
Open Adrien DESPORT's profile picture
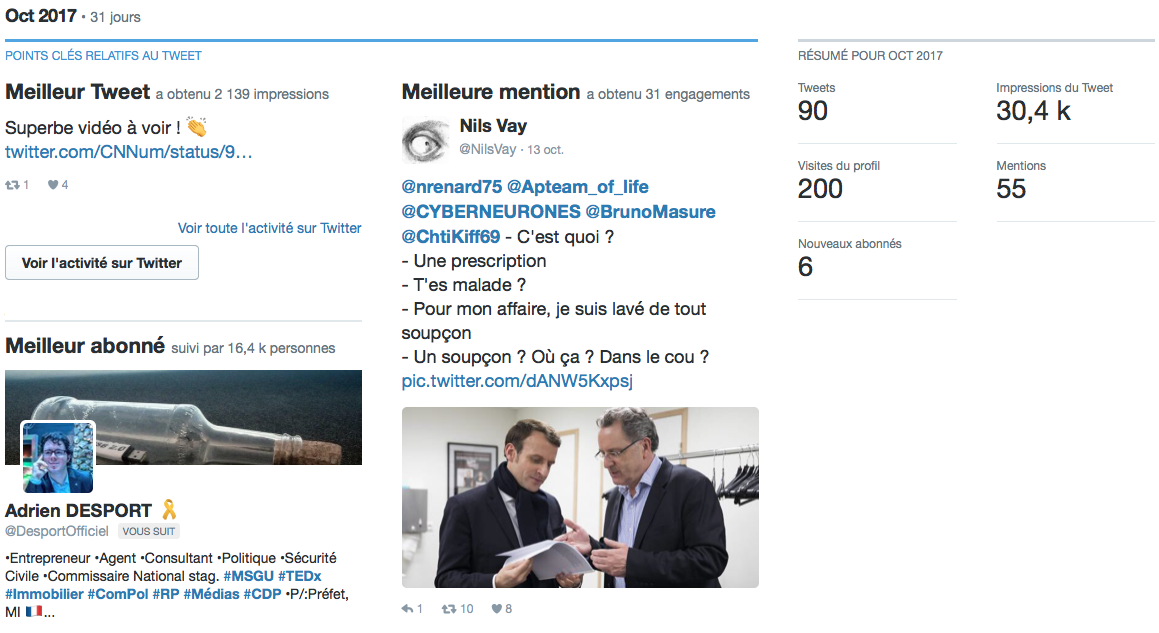tap(58, 457)
